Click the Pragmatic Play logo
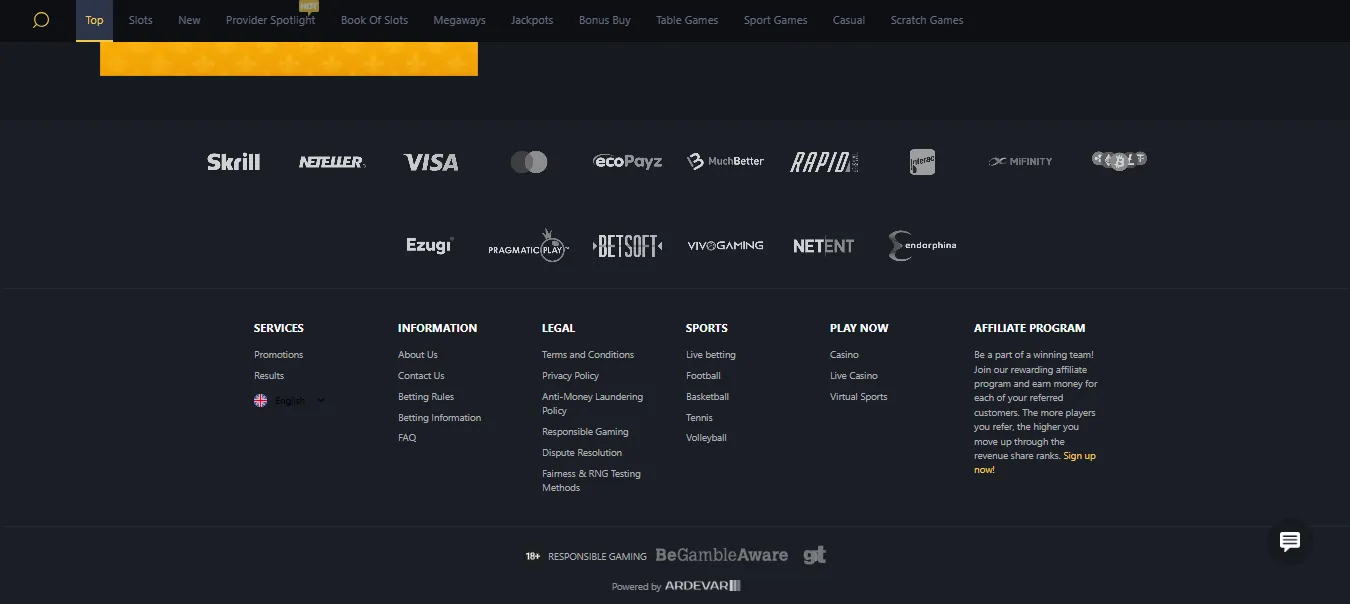1350x604 pixels. 529,246
